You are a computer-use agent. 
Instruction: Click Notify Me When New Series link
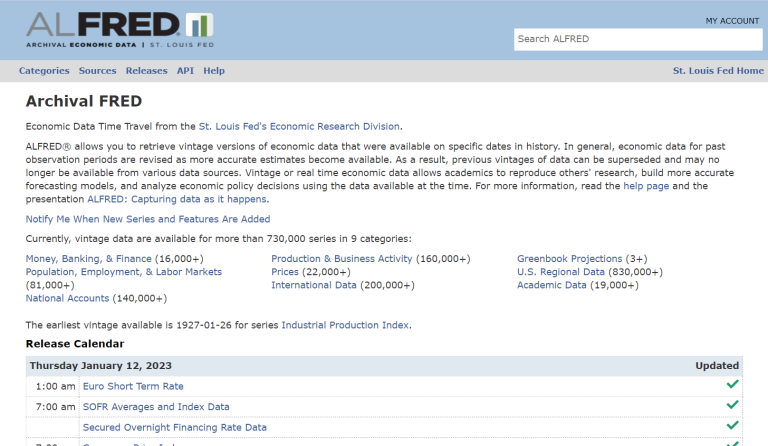[x=147, y=219]
